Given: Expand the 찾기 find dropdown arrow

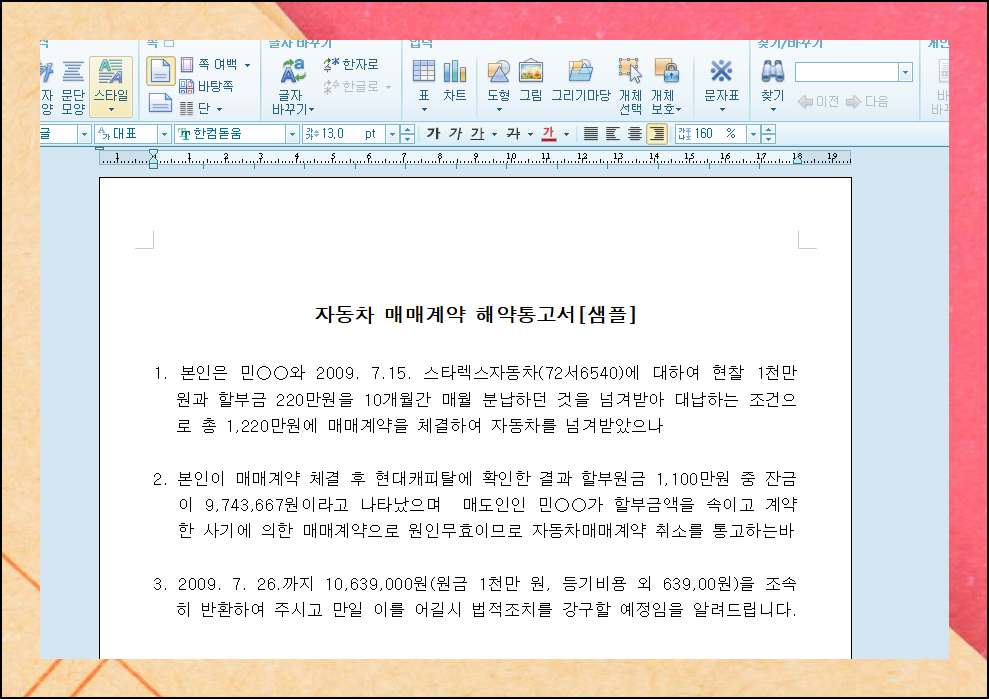Looking at the screenshot, I should [x=773, y=110].
